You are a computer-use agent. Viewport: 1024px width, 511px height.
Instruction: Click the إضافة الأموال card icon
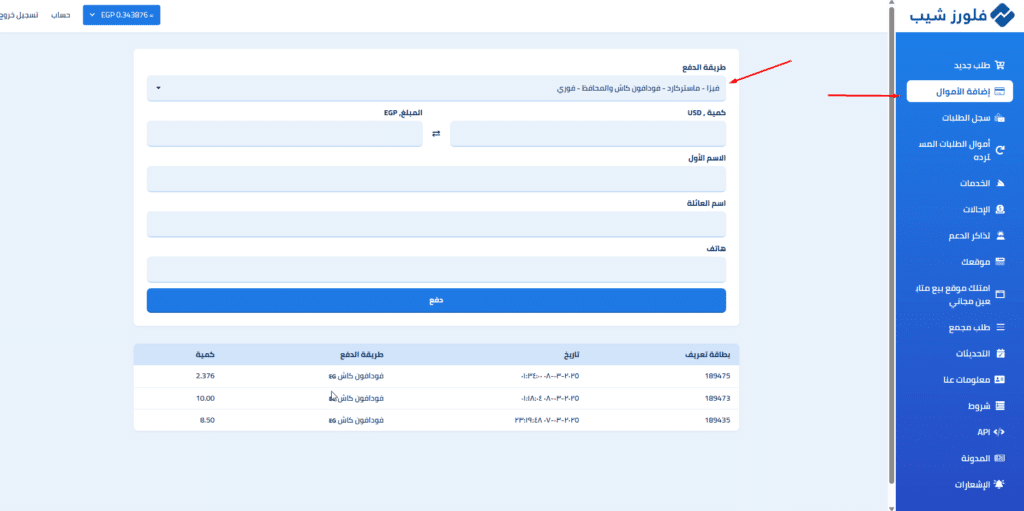pos(1000,92)
